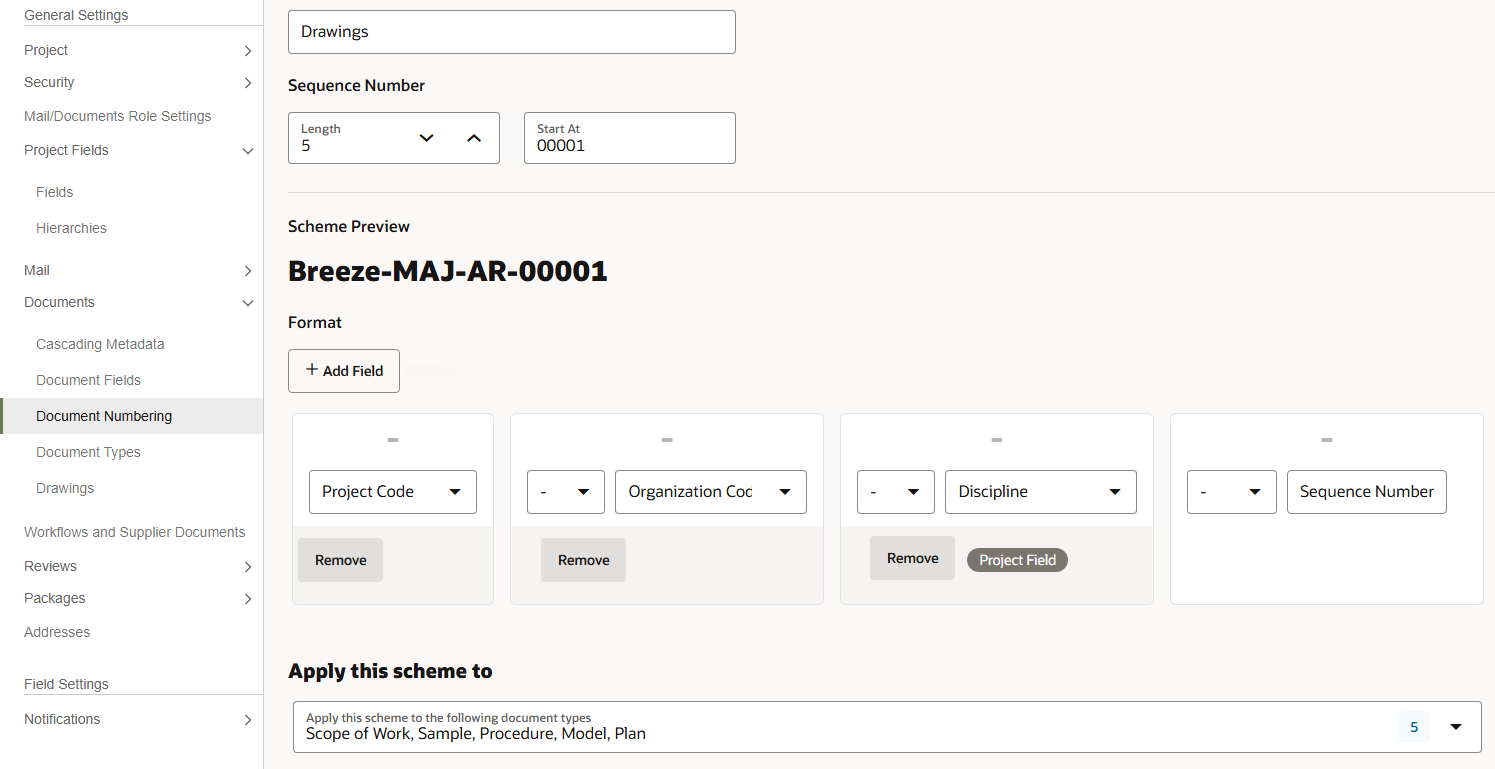Click the Add Field button

(344, 371)
